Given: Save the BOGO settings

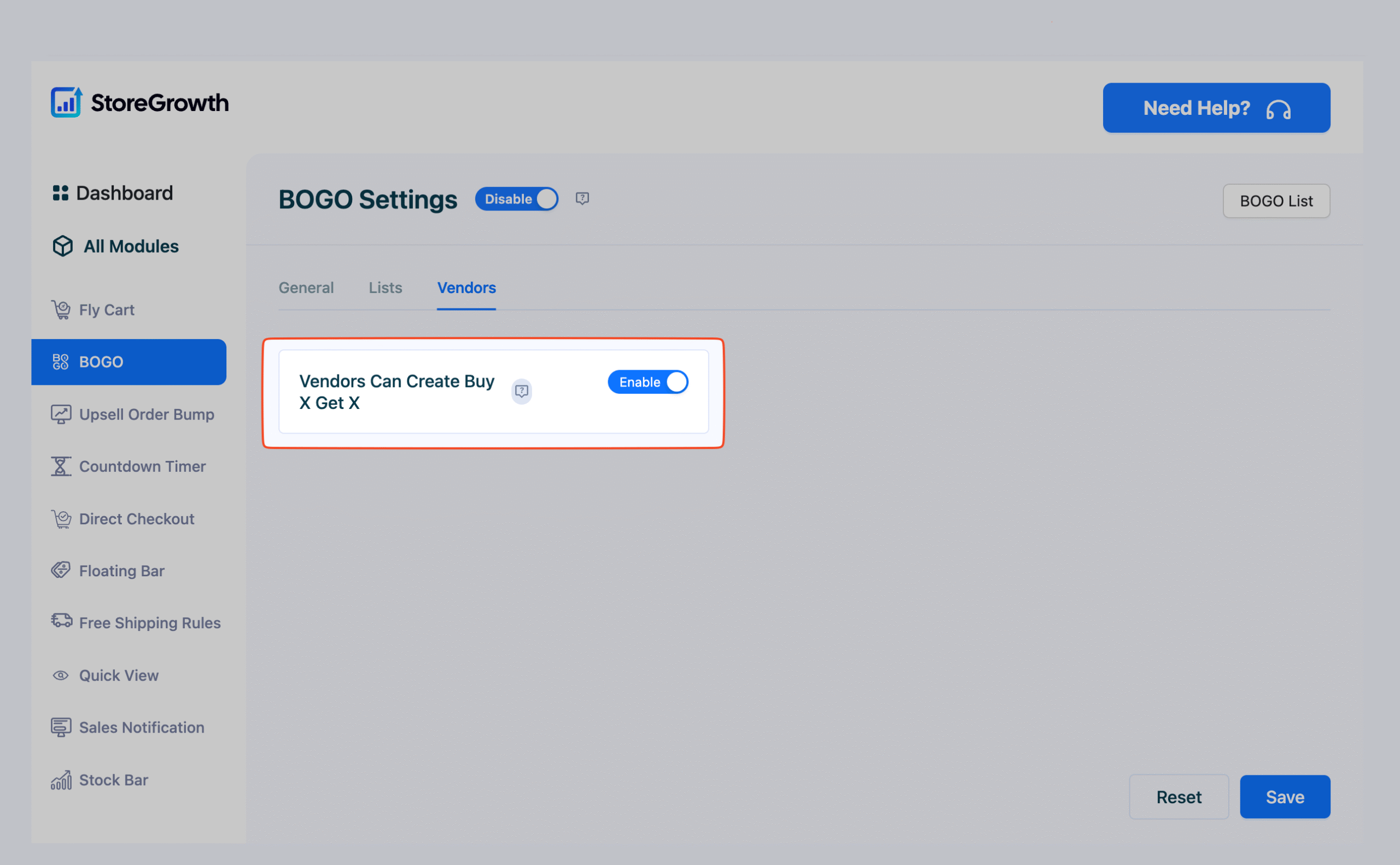Looking at the screenshot, I should [x=1285, y=796].
